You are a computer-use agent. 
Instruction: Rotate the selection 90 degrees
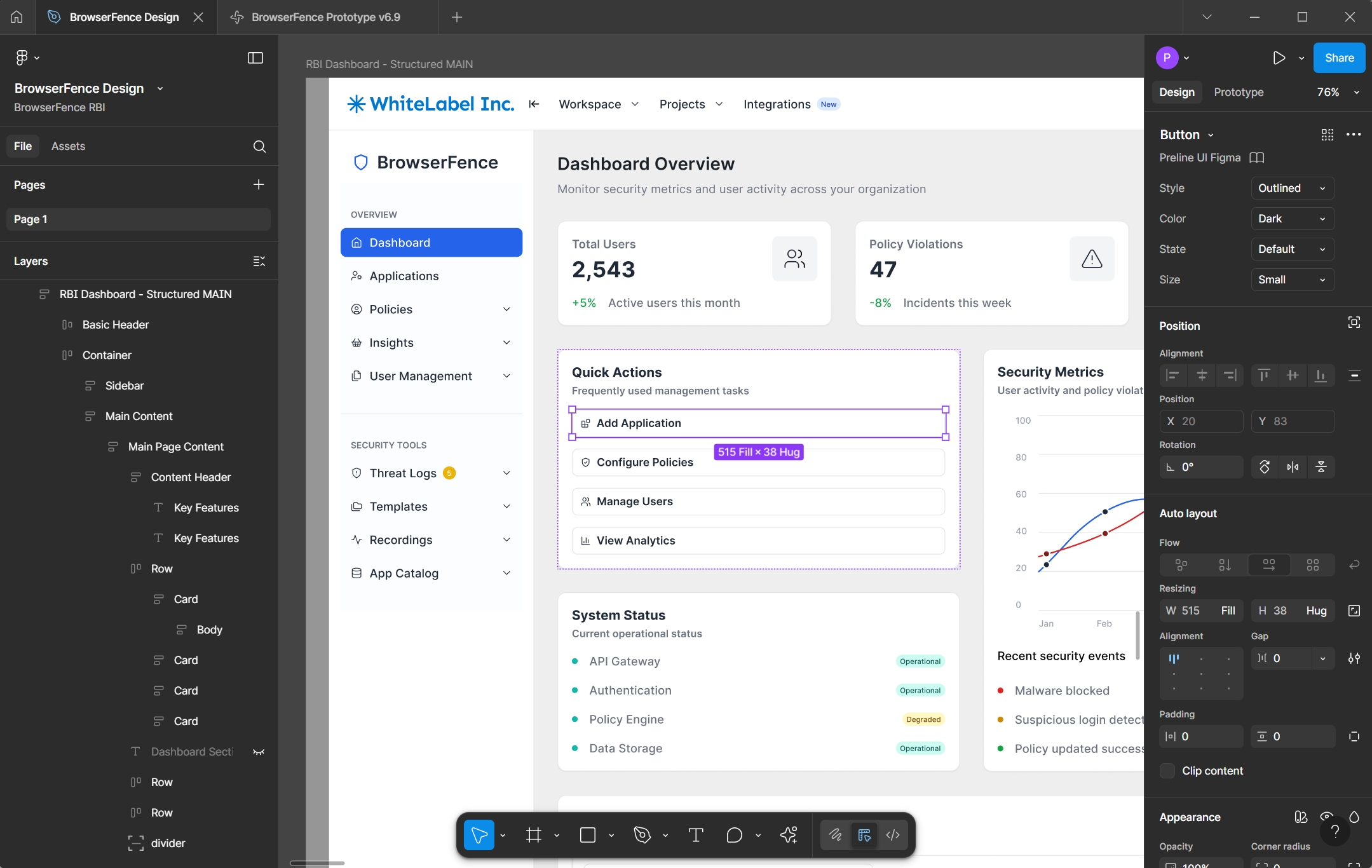1264,467
